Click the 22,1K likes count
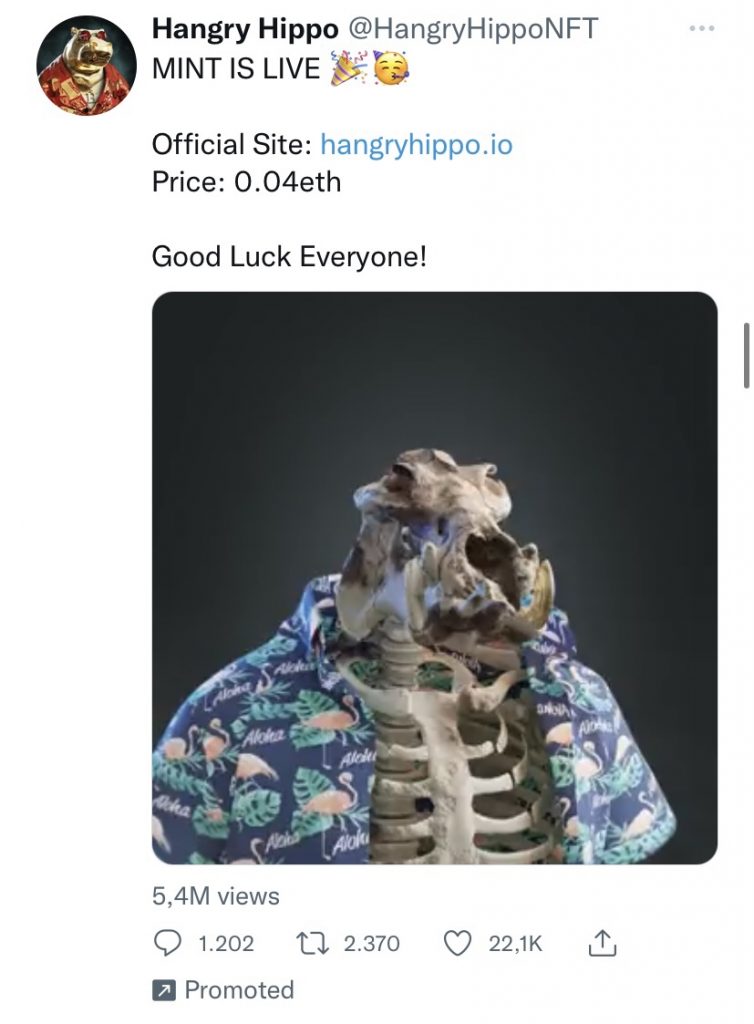The width and height of the screenshot is (754, 1024). point(516,943)
